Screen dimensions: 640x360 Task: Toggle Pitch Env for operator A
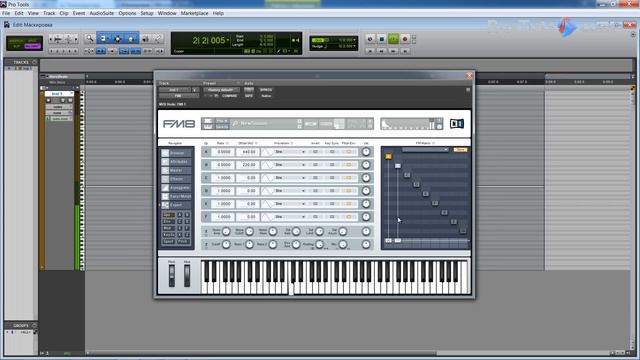pyautogui.click(x=349, y=152)
